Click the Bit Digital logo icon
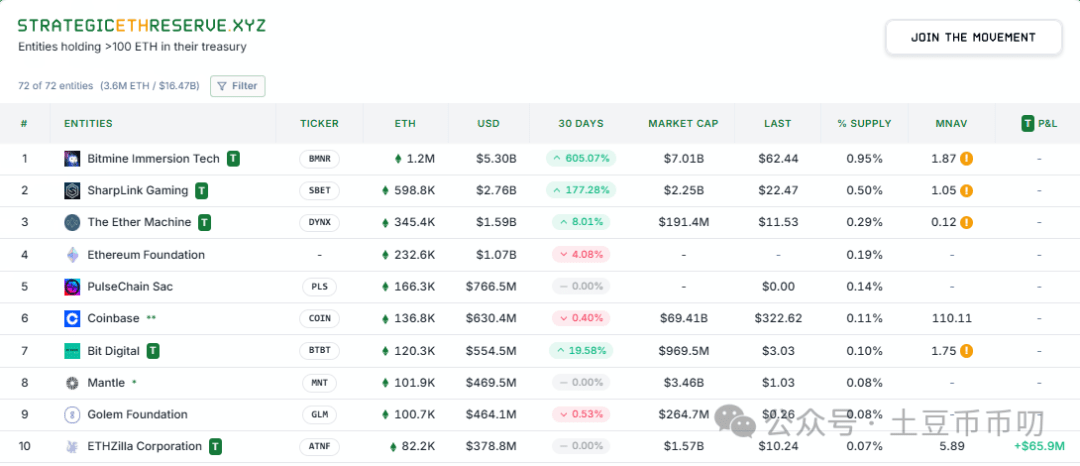 coord(72,351)
